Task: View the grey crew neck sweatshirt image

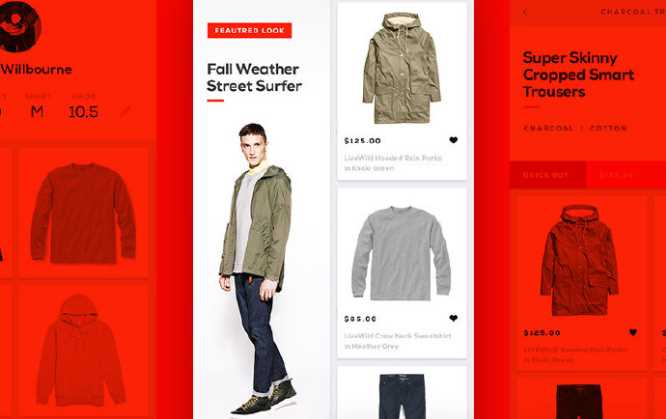Action: 401,253
